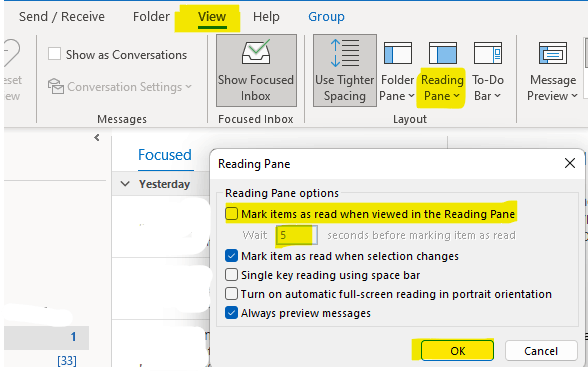588x371 pixels.
Task: Click the Show Focused Inbox icon
Action: coord(256,53)
